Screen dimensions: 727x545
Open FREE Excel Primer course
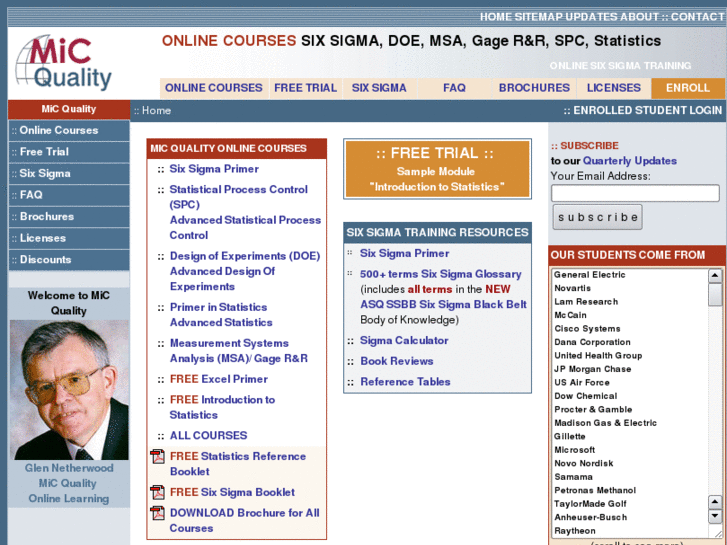[x=219, y=379]
